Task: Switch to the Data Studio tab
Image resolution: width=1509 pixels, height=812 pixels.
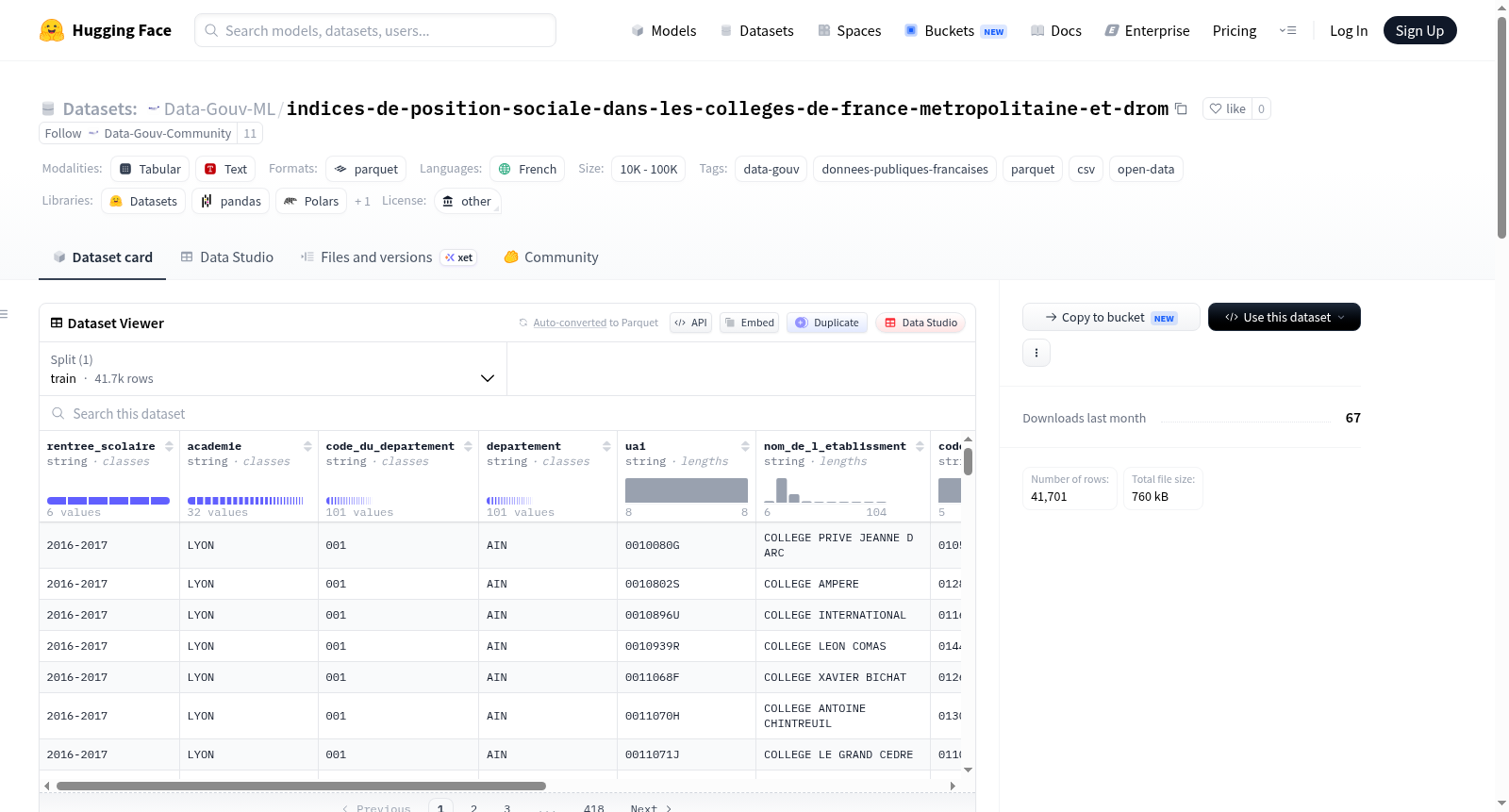Action: tap(227, 257)
